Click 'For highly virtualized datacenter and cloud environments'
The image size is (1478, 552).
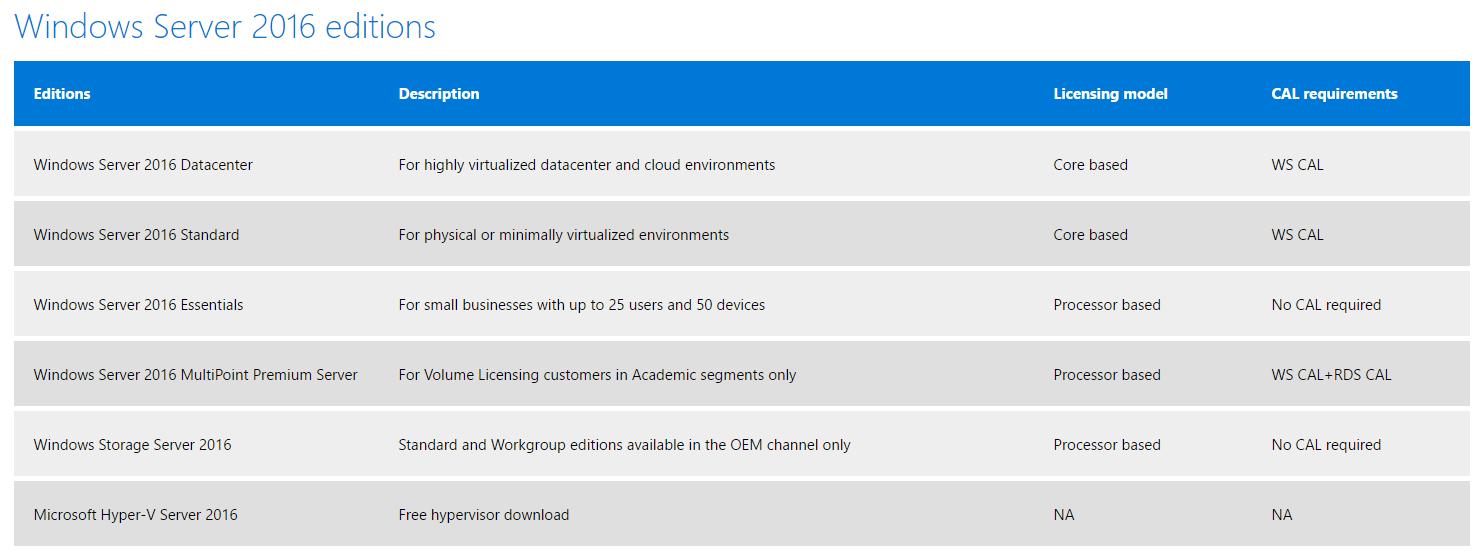pyautogui.click(x=587, y=165)
